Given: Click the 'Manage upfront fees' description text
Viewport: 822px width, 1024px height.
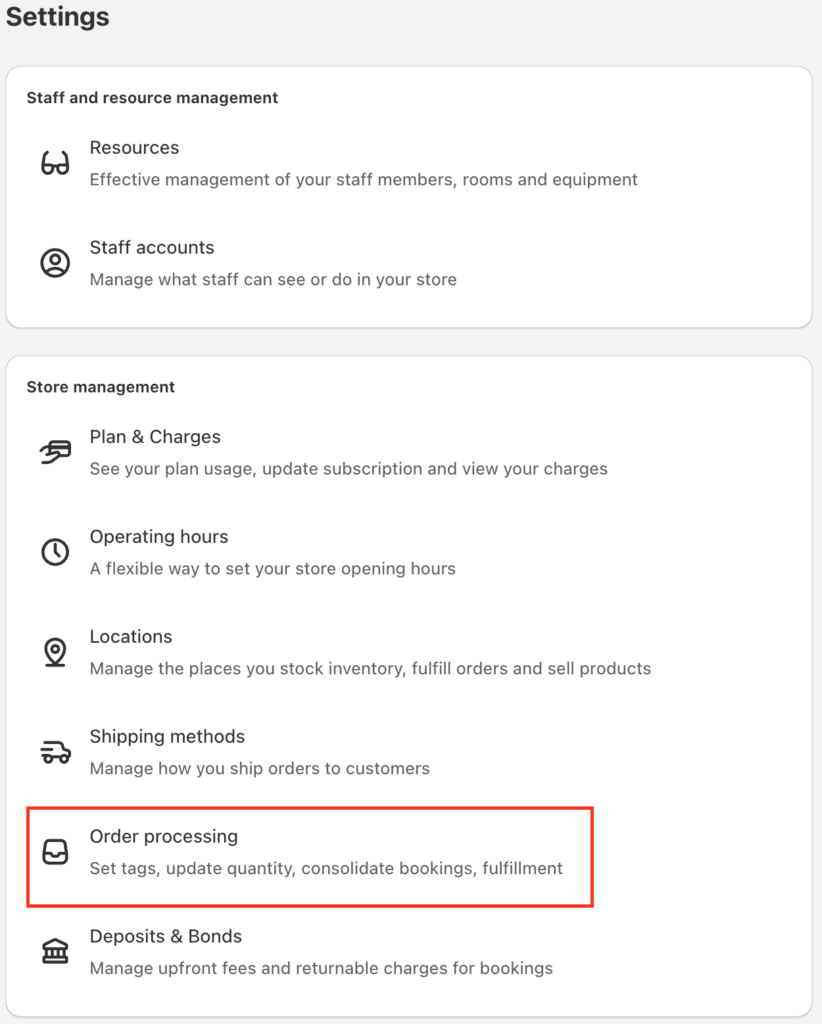Looking at the screenshot, I should (x=321, y=968).
